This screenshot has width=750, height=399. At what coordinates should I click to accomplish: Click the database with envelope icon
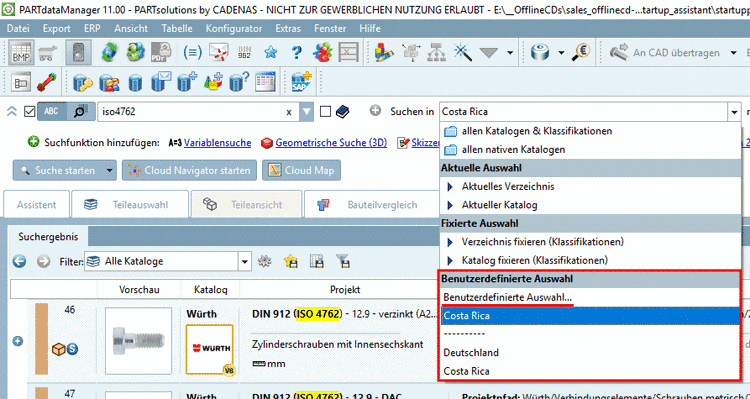(x=161, y=82)
